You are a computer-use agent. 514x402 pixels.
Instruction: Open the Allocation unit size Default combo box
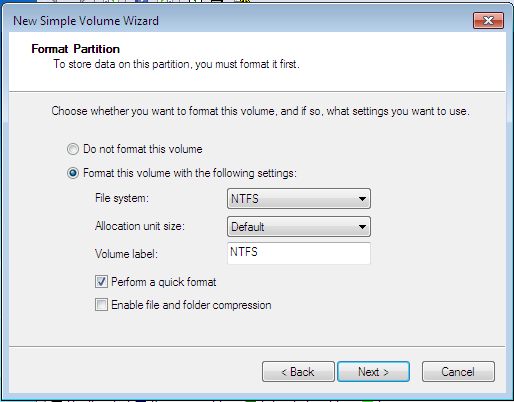(x=299, y=227)
